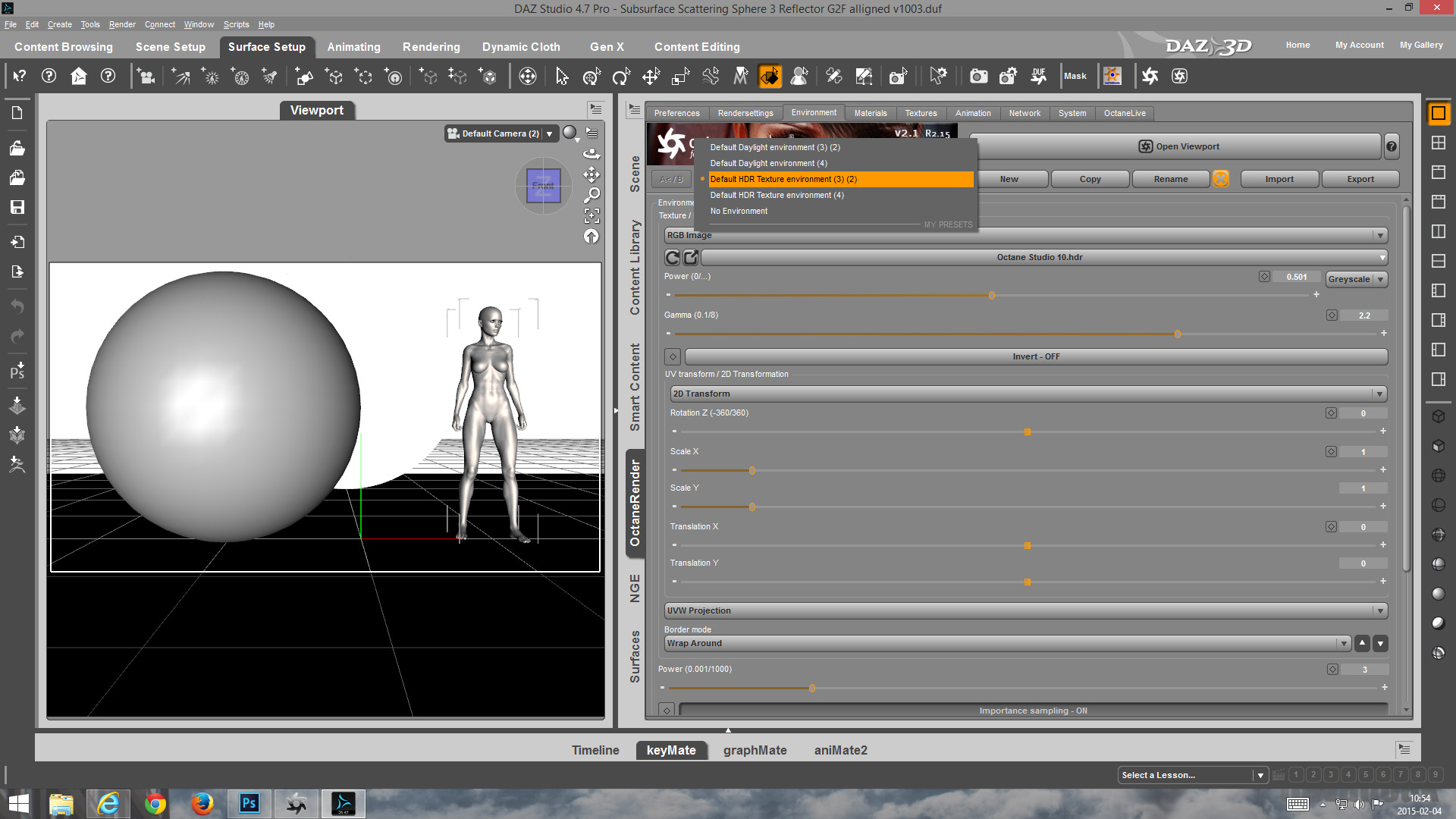1456x819 pixels.
Task: Click the create new camera icon
Action: (146, 76)
